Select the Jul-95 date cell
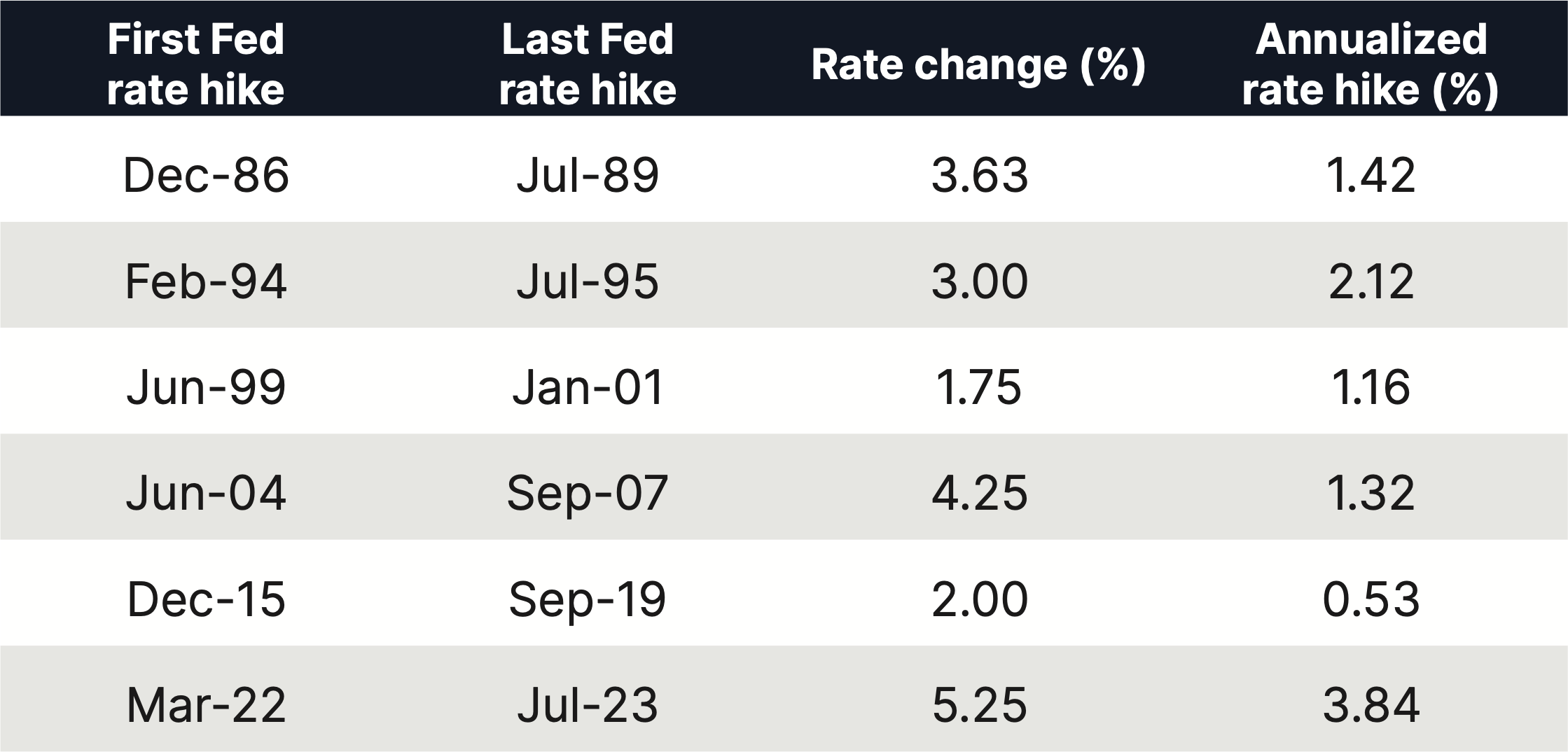 pos(588,281)
